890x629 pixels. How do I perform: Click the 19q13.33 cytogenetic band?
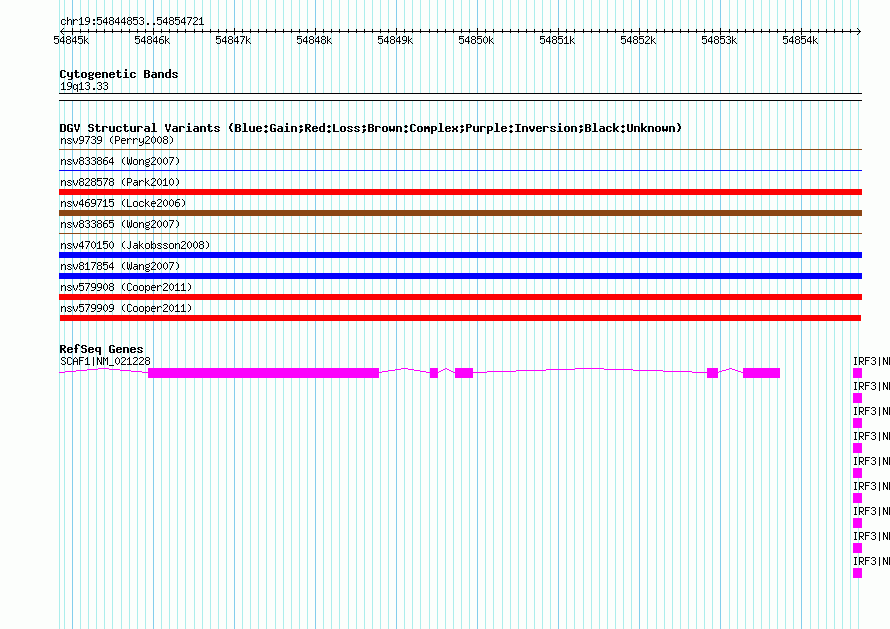tap(84, 86)
